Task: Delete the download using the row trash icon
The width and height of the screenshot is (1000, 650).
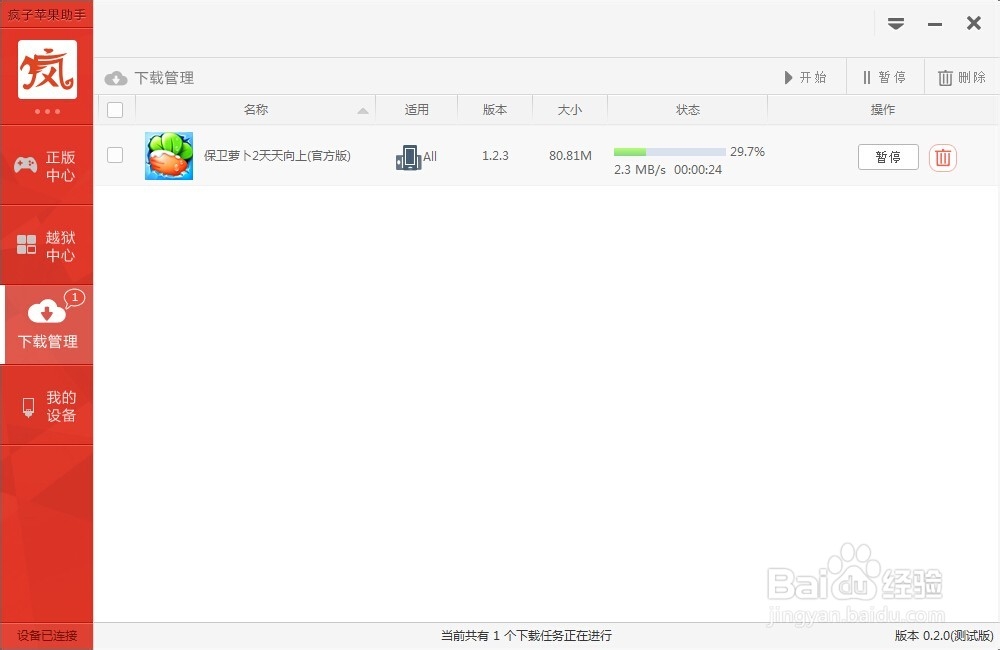Action: pyautogui.click(x=941, y=157)
